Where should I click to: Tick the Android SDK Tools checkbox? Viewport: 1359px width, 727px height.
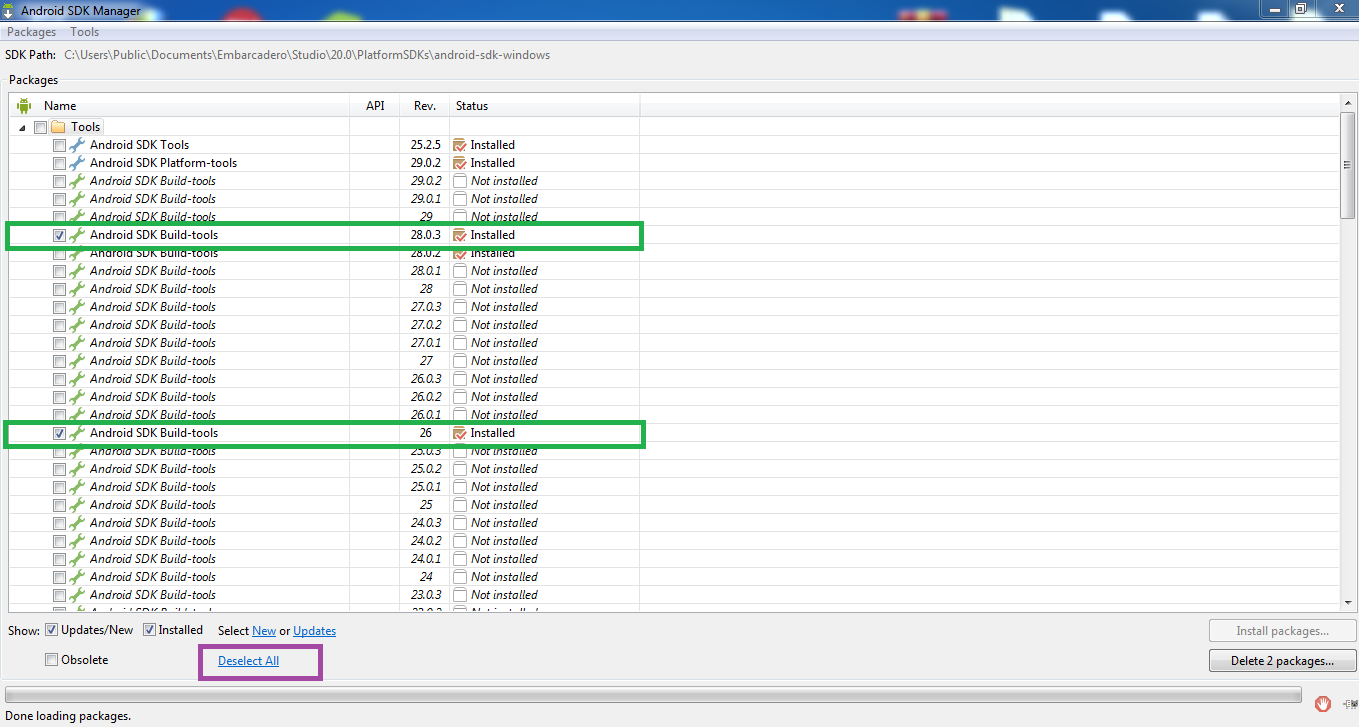click(x=59, y=145)
